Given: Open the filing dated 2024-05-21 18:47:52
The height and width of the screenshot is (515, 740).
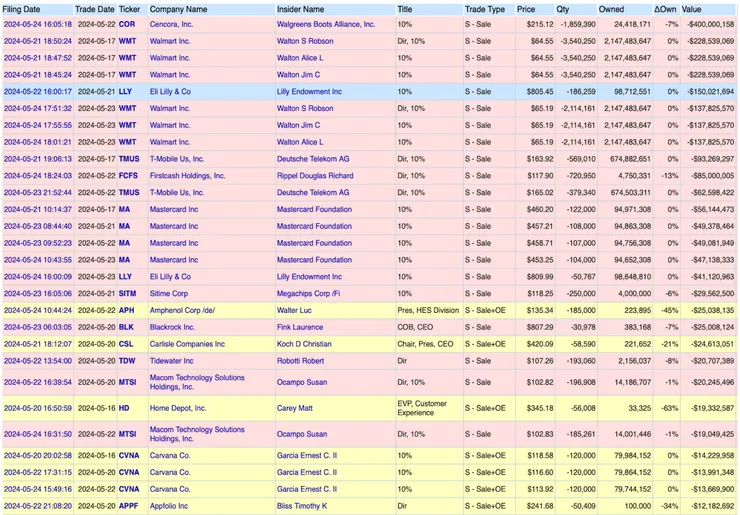Looking at the screenshot, I should pos(38,58).
